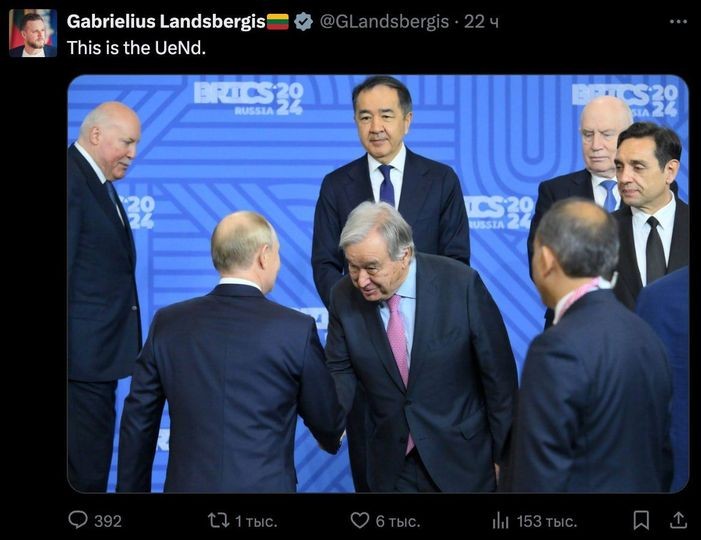Click the retweet arrows icon
Viewport: 701px width, 540px height.
click(x=219, y=520)
